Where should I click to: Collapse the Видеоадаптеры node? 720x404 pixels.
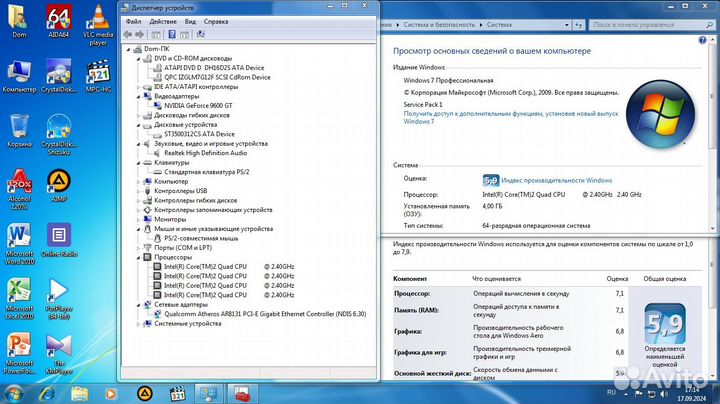click(x=138, y=96)
